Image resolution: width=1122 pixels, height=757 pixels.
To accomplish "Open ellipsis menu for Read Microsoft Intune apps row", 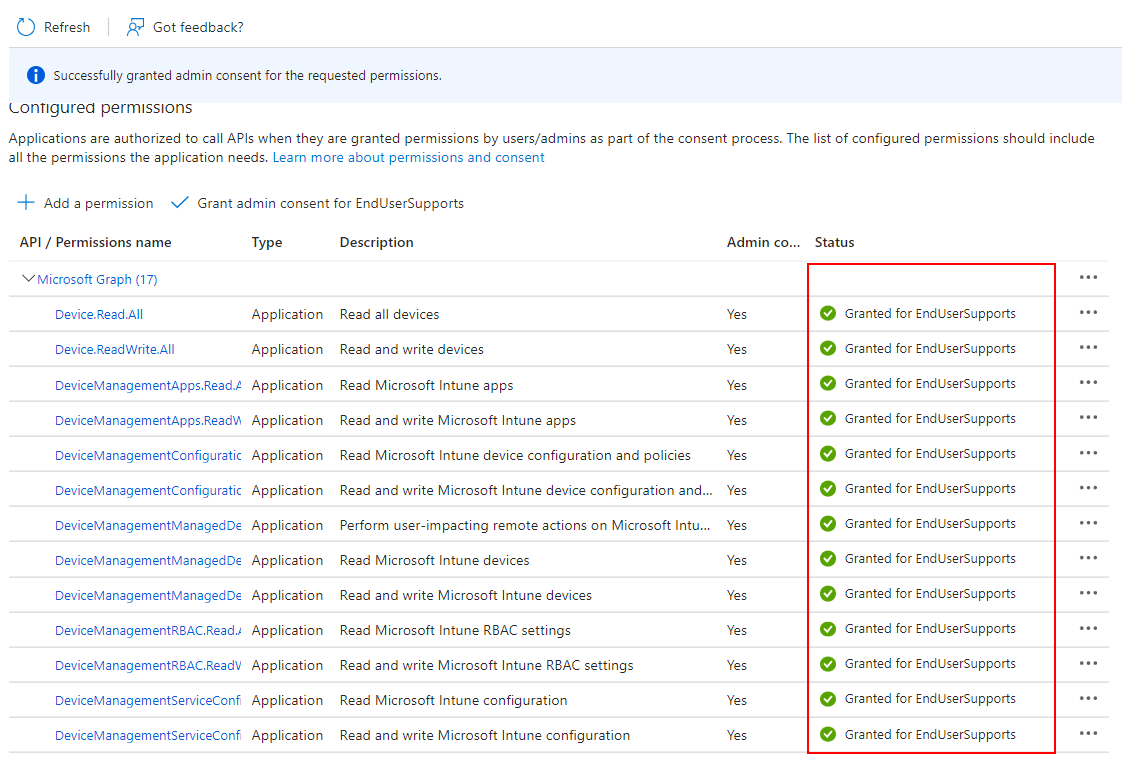I will click(x=1088, y=383).
